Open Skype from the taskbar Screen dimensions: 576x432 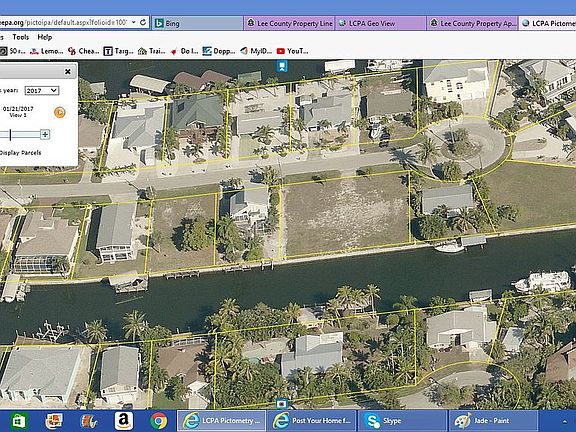click(402, 421)
